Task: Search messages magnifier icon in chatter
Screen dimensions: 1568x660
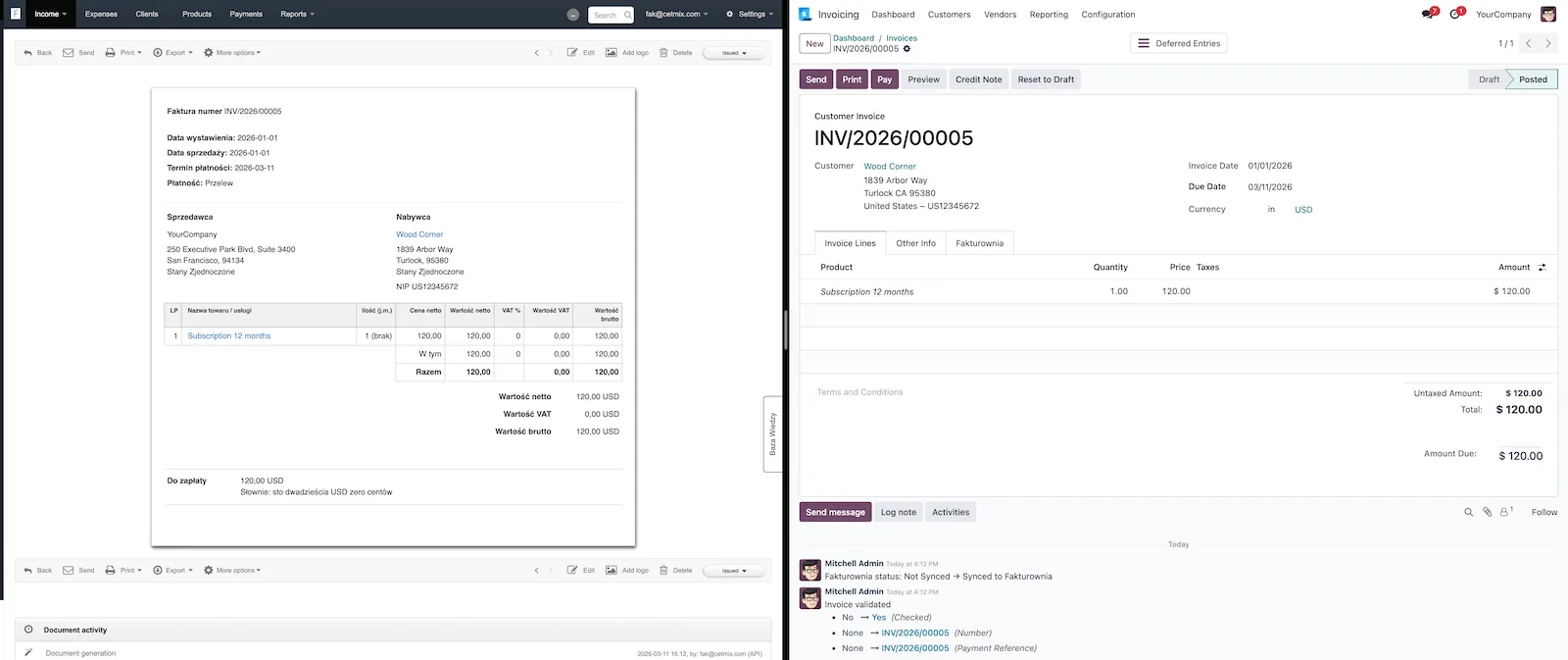Action: [x=1468, y=512]
